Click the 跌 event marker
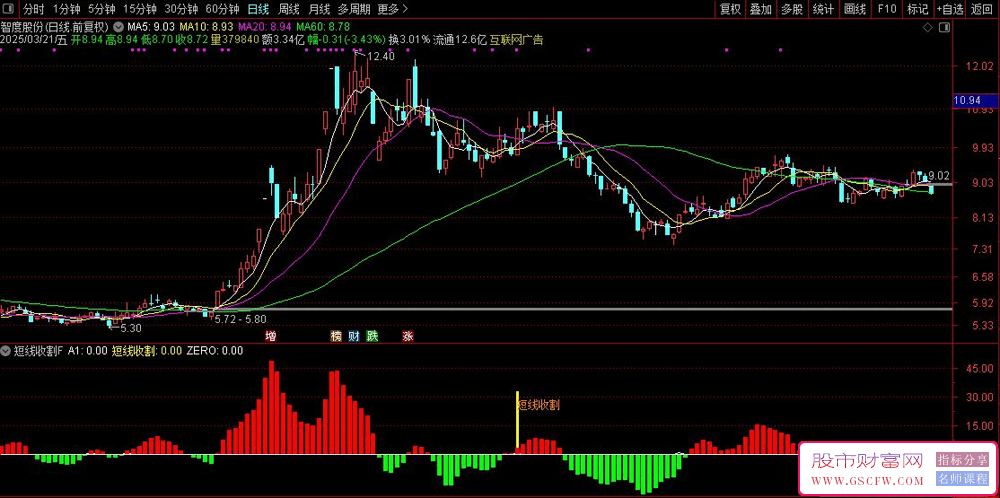This screenshot has height=498, width=1000. pyautogui.click(x=372, y=336)
